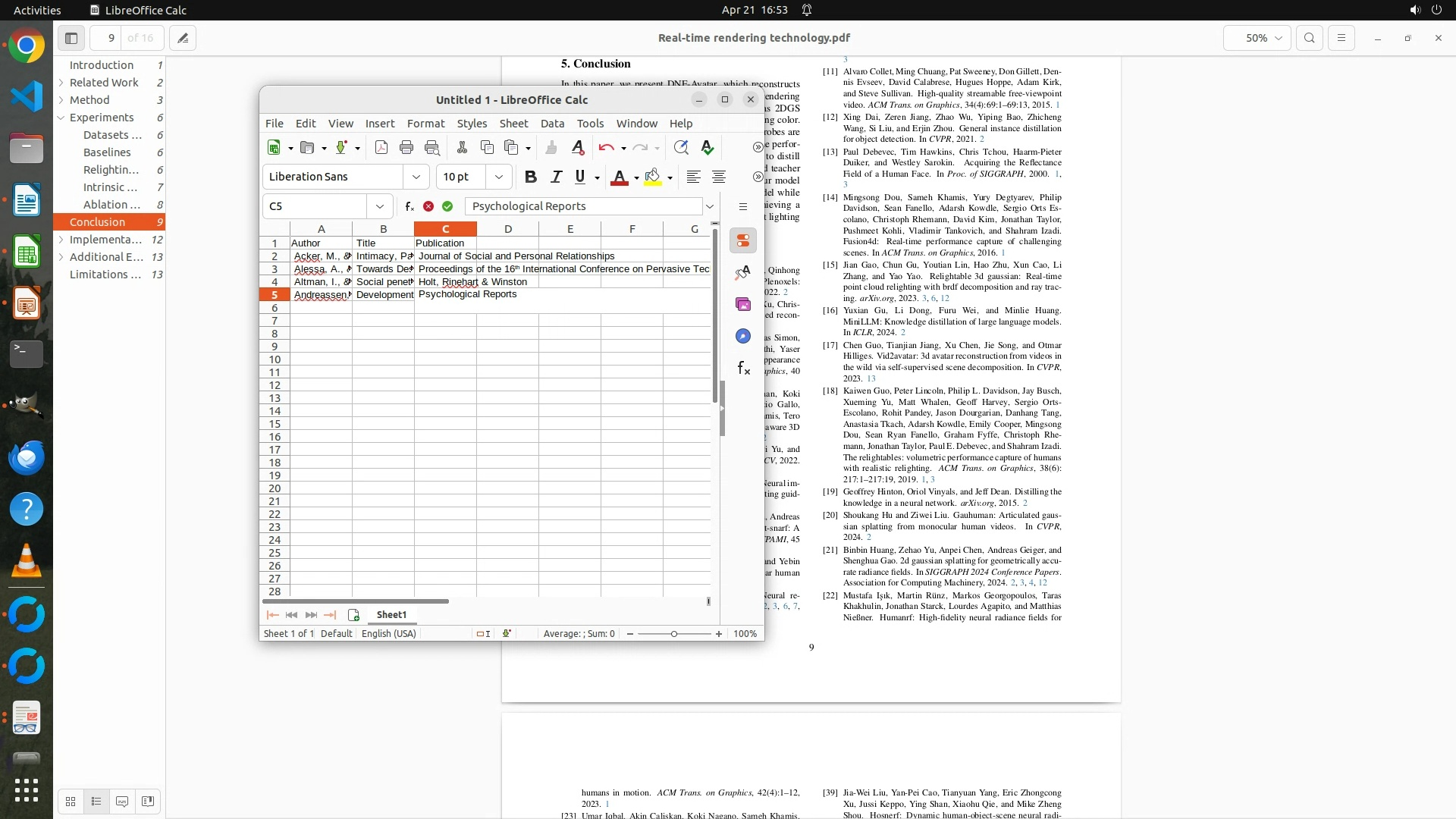Adjust the Calc zoom slider
Image resolution: width=1456 pixels, height=819 pixels.
pyautogui.click(x=673, y=634)
